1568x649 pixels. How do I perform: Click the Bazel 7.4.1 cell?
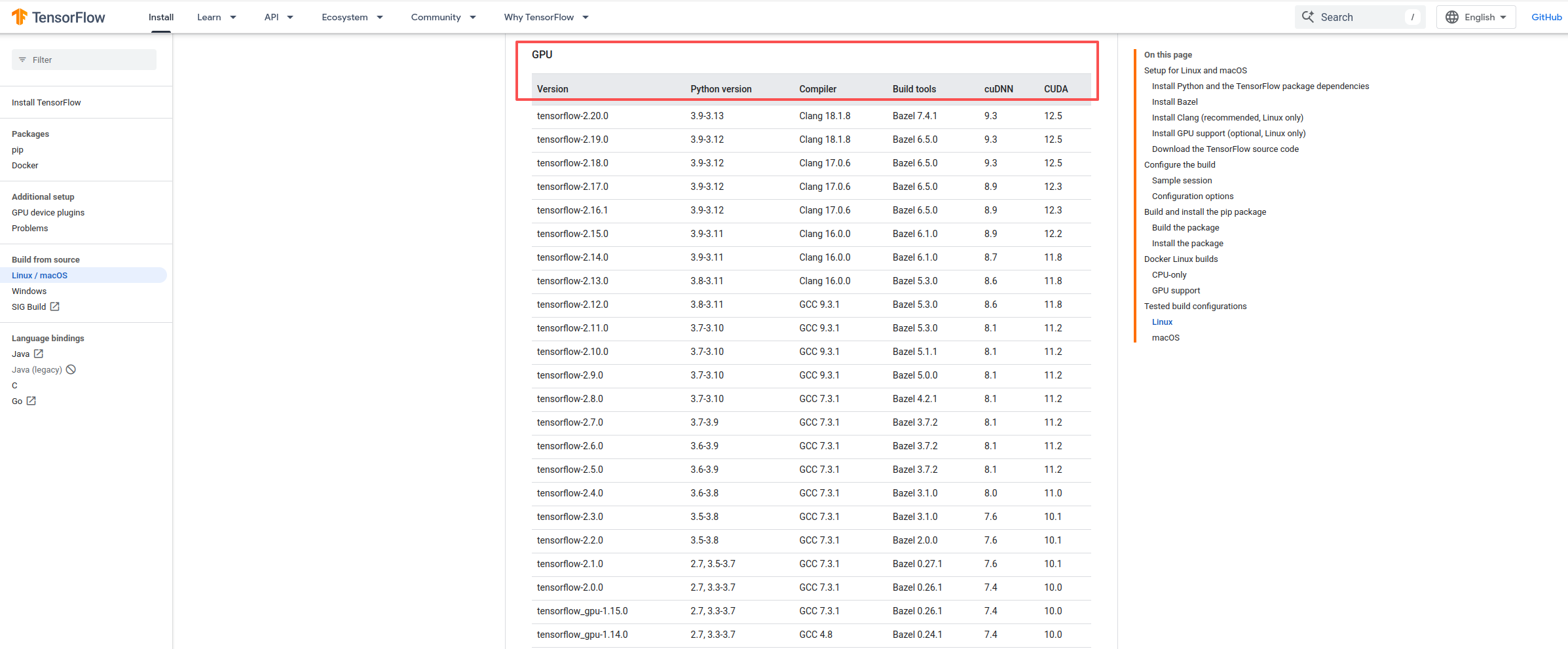914,116
